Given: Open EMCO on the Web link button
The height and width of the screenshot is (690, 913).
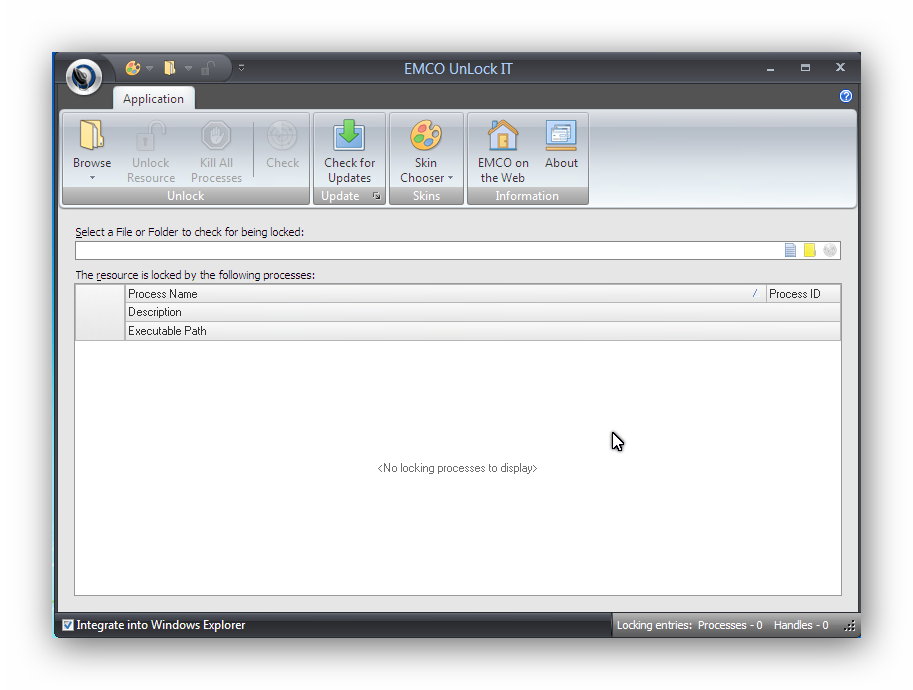Looking at the screenshot, I should pyautogui.click(x=503, y=152).
